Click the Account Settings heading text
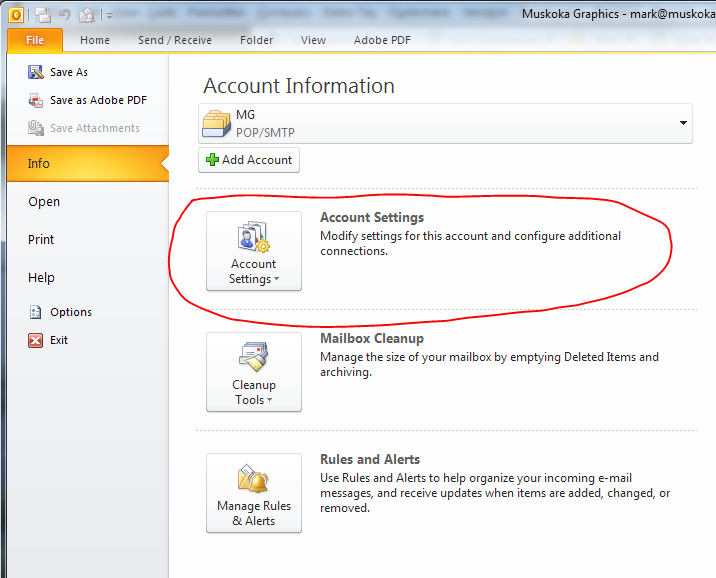Screen dimensions: 716x578 372,217
